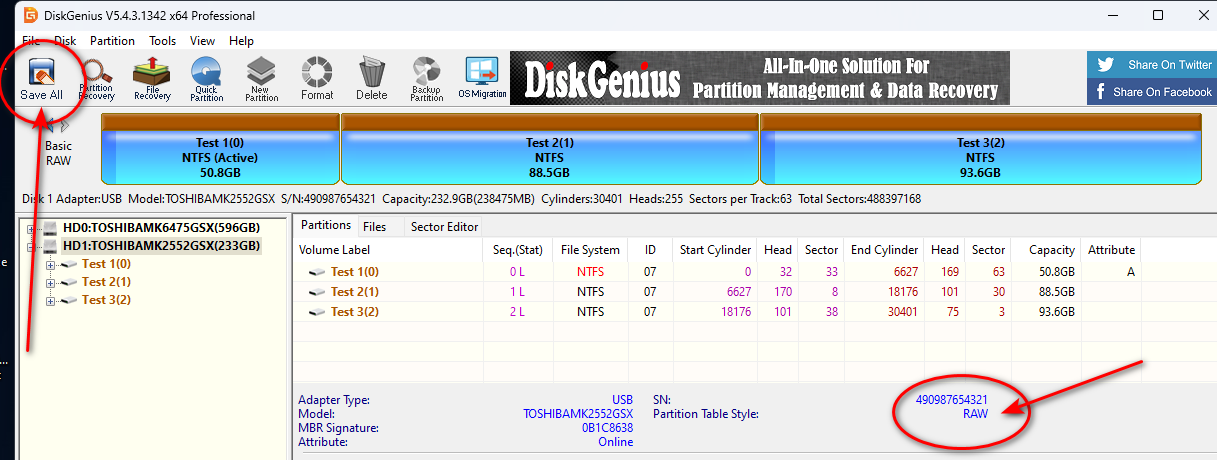This screenshot has height=460, width=1217.
Task: Select Test 1(0) 50.8GB partition bar
Action: (221, 149)
